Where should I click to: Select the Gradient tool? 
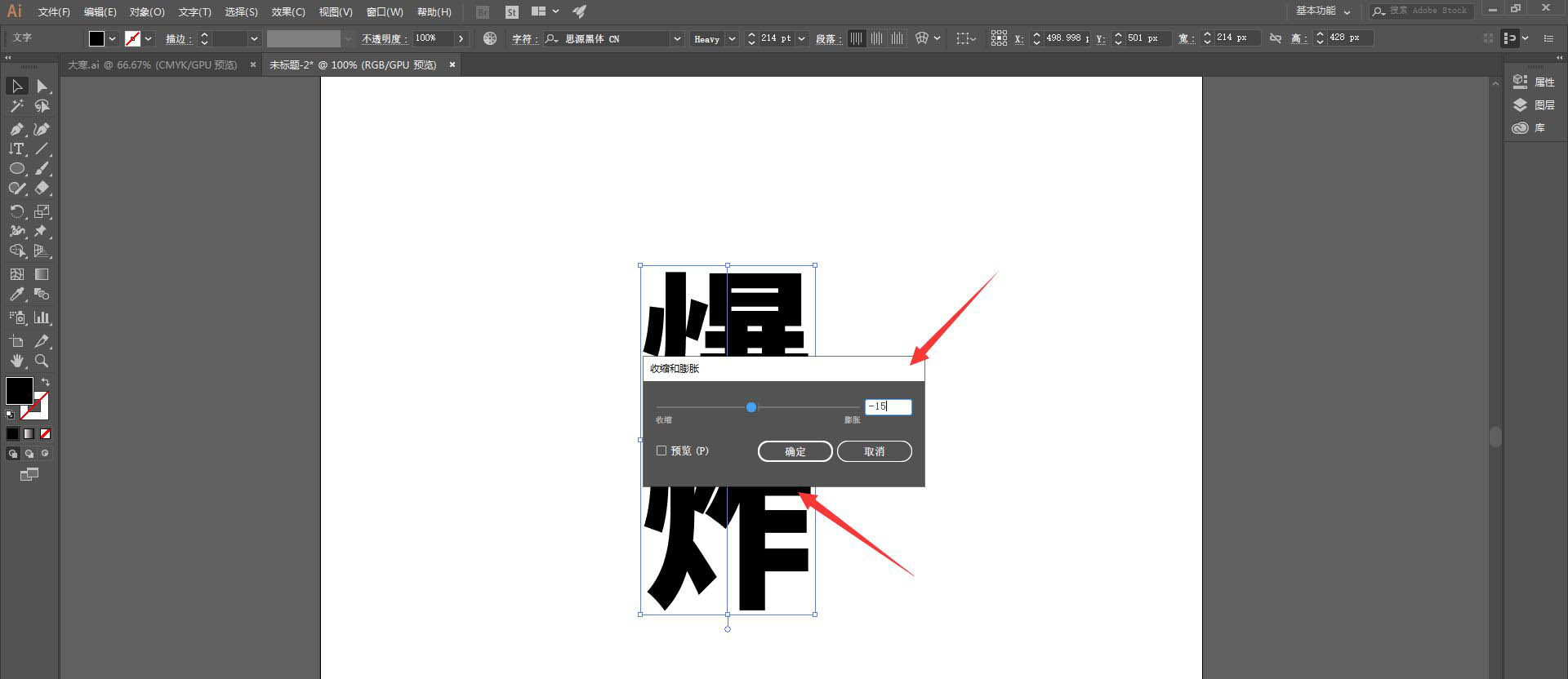[x=42, y=274]
